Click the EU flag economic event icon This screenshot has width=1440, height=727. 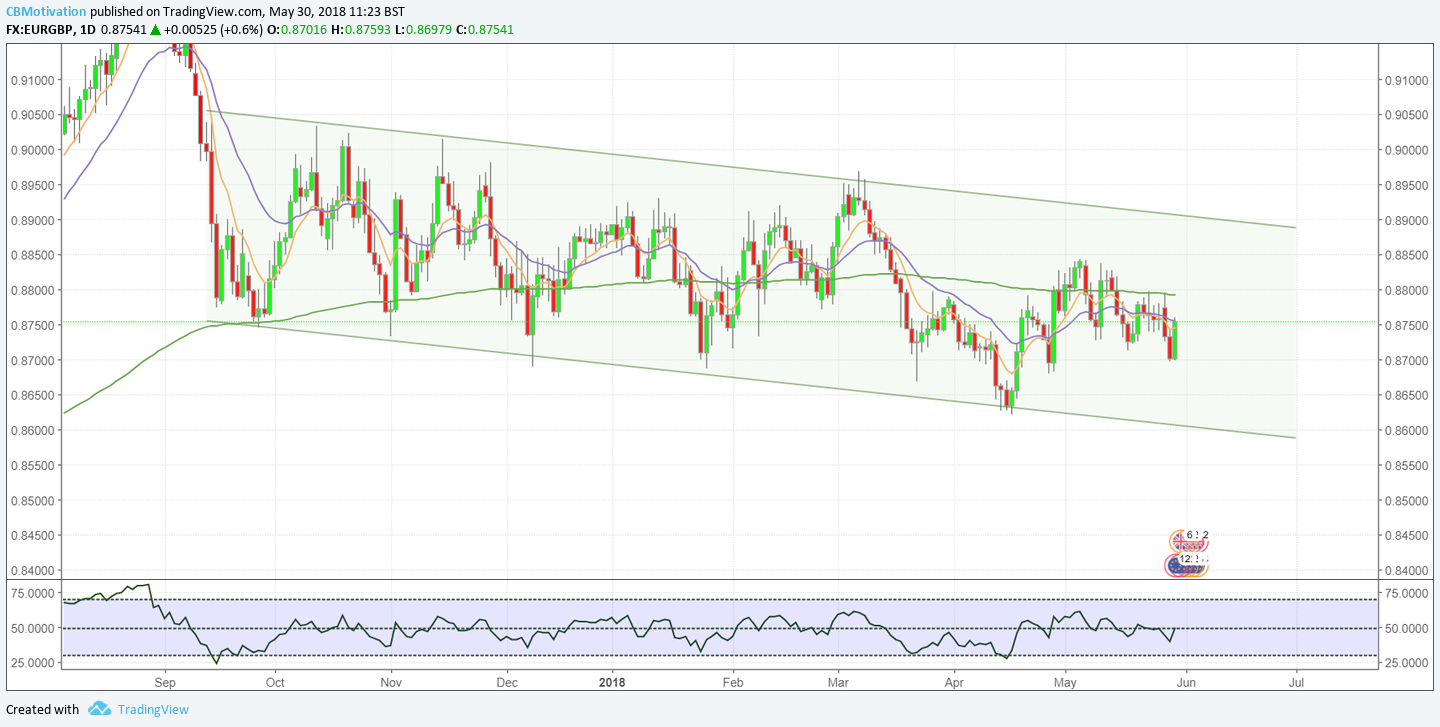coord(1175,566)
